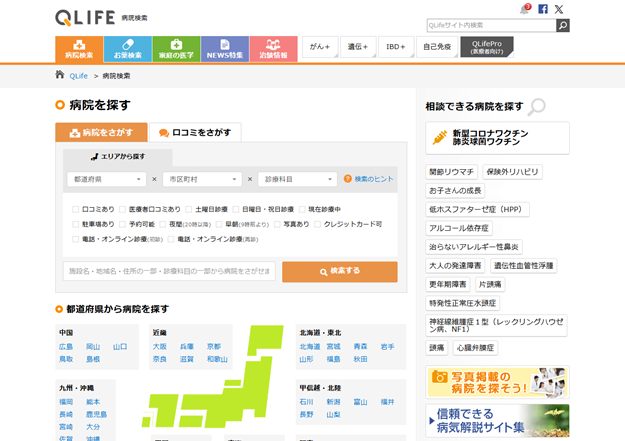The width and height of the screenshot is (625, 441).
Task: Select the 心臓弁膜症 tag
Action: pos(475,348)
